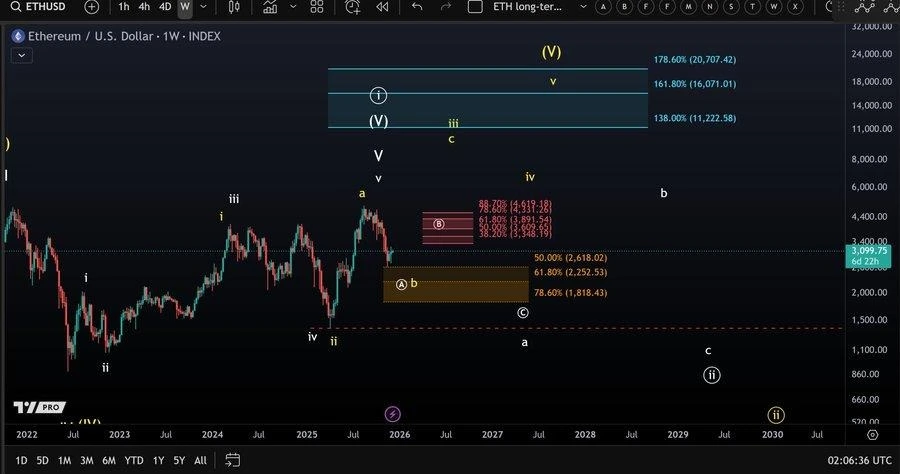900x474 pixels.
Task: Set the range to 1M
Action: coord(64,460)
